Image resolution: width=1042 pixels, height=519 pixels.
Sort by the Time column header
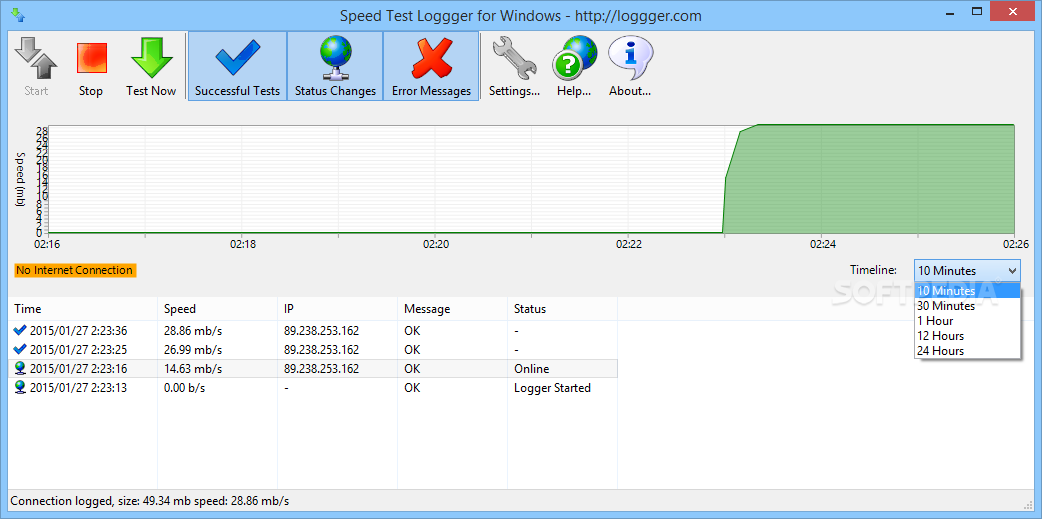point(82,309)
